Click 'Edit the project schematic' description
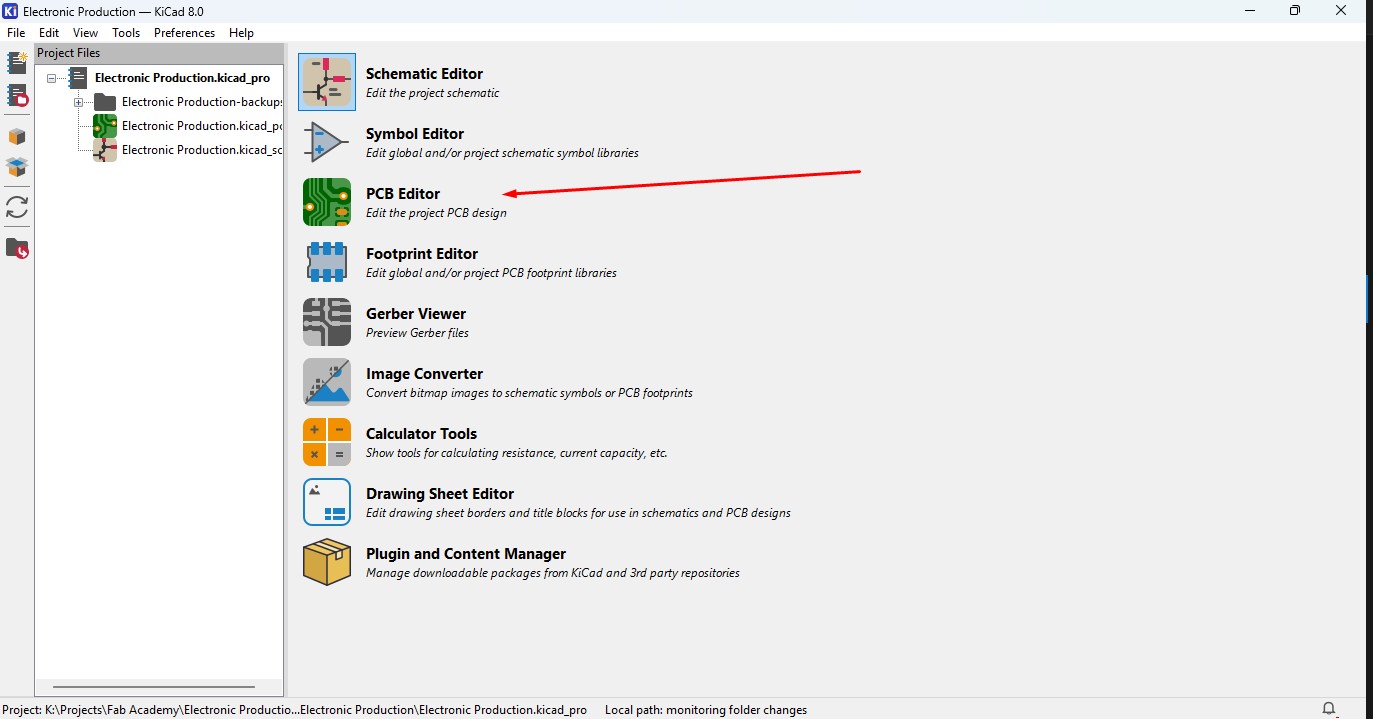This screenshot has width=1373, height=719. [x=432, y=93]
